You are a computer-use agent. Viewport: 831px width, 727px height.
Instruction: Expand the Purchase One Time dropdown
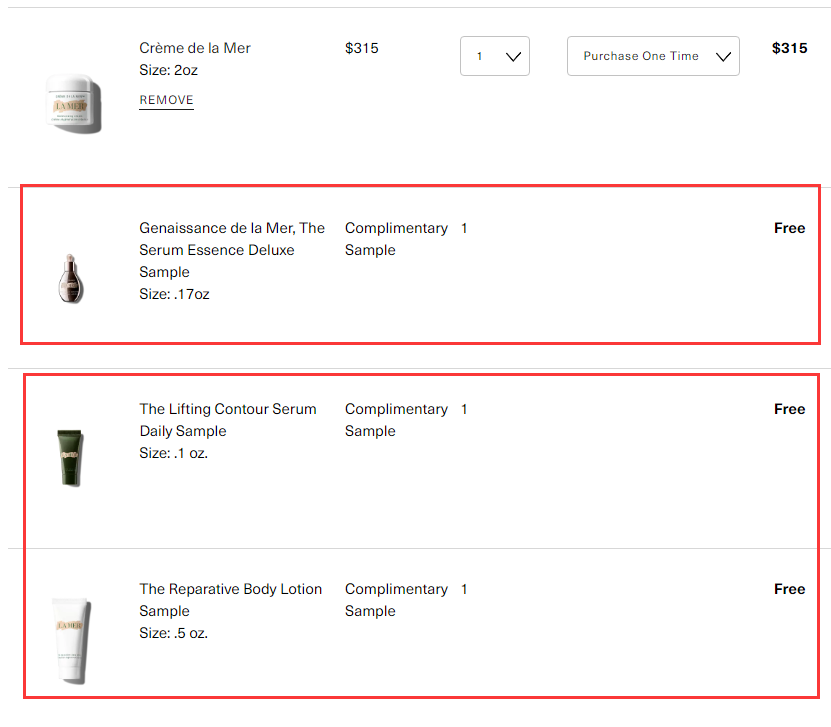point(653,57)
